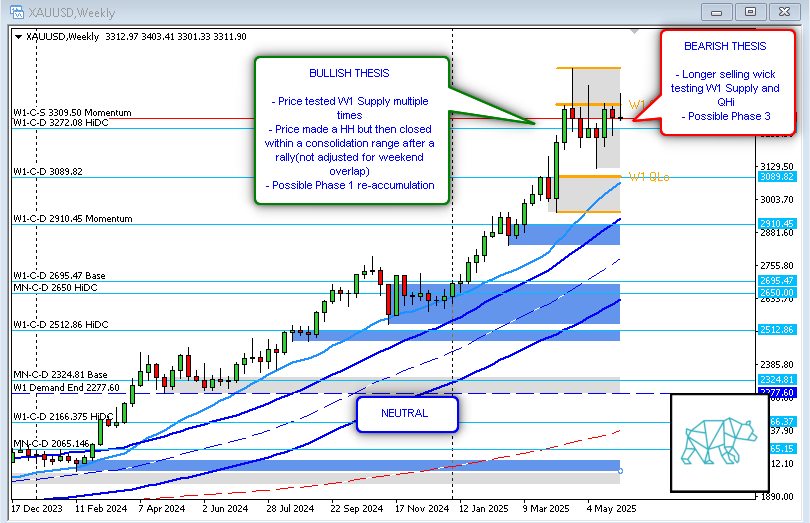This screenshot has height=523, width=810.
Task: Select the MN-C-D 2650 HiDC level label
Action: coord(62,287)
